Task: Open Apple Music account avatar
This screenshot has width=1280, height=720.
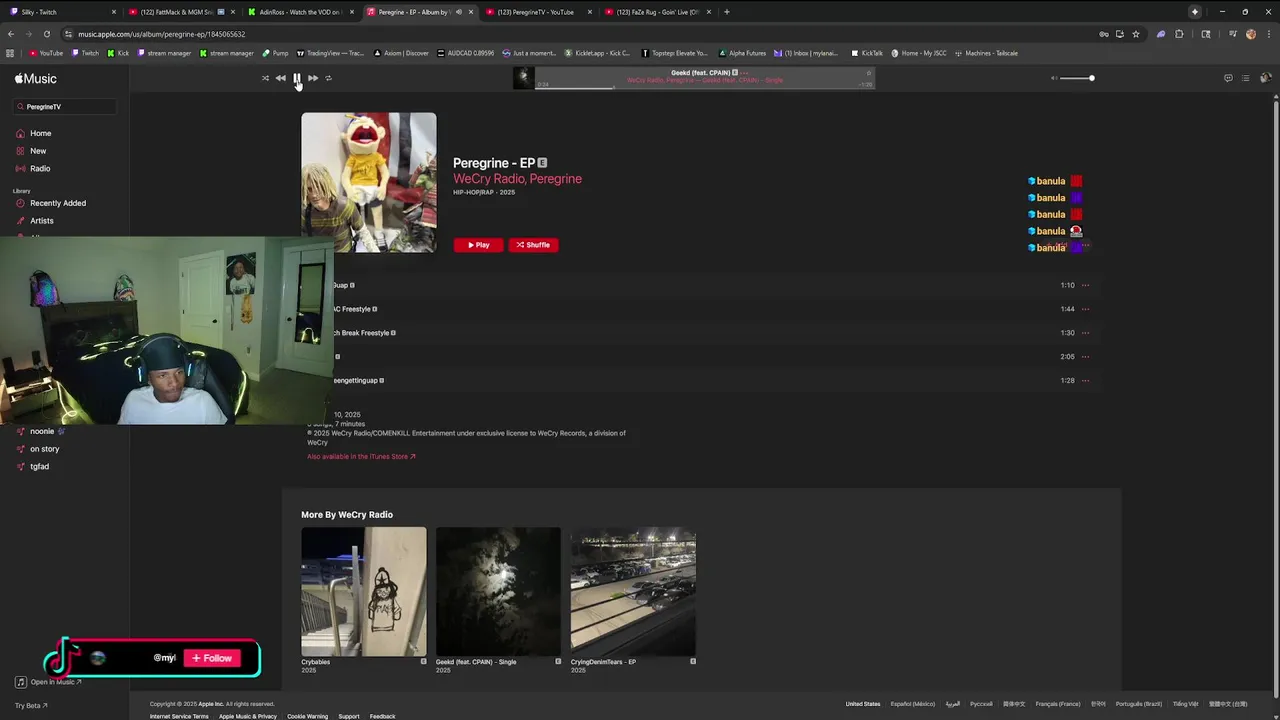Action: [x=1265, y=78]
